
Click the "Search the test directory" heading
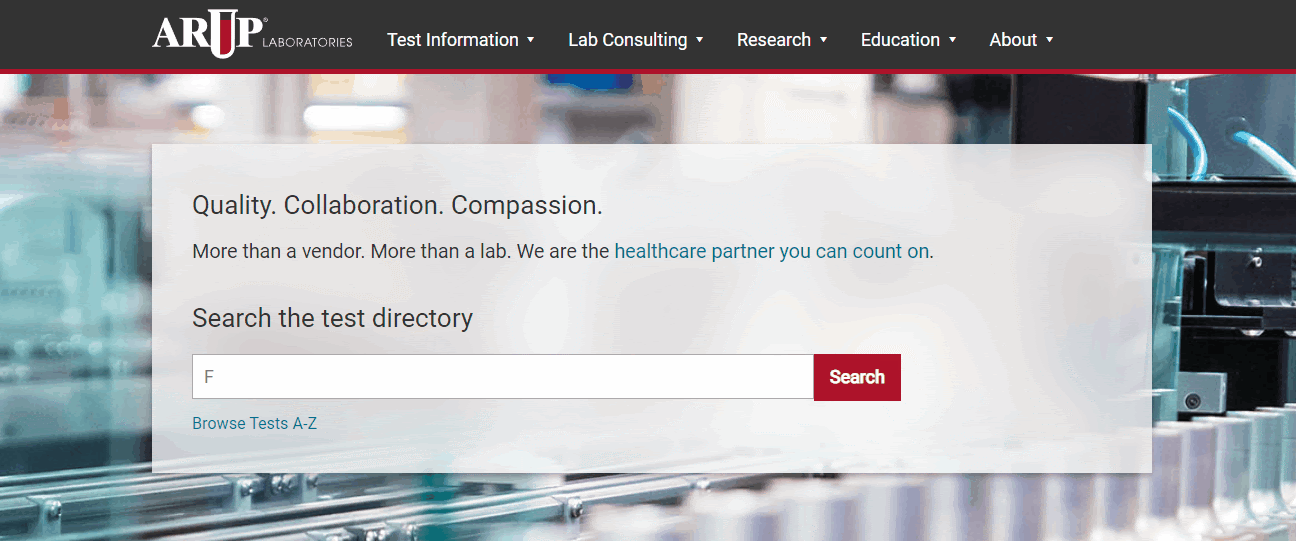[332, 318]
